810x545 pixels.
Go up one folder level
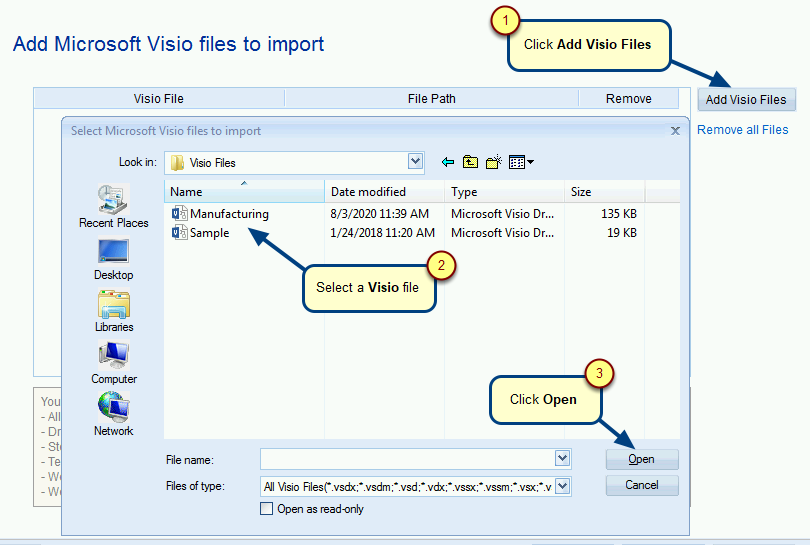(470, 162)
